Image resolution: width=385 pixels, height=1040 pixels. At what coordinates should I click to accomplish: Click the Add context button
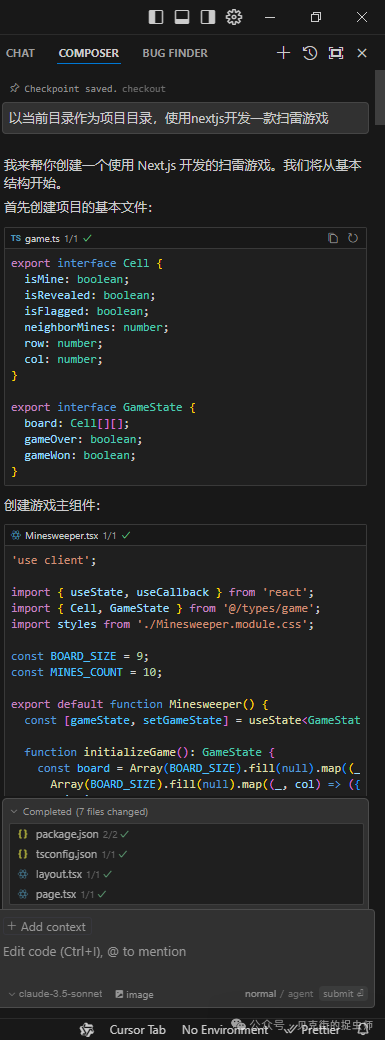coord(47,927)
